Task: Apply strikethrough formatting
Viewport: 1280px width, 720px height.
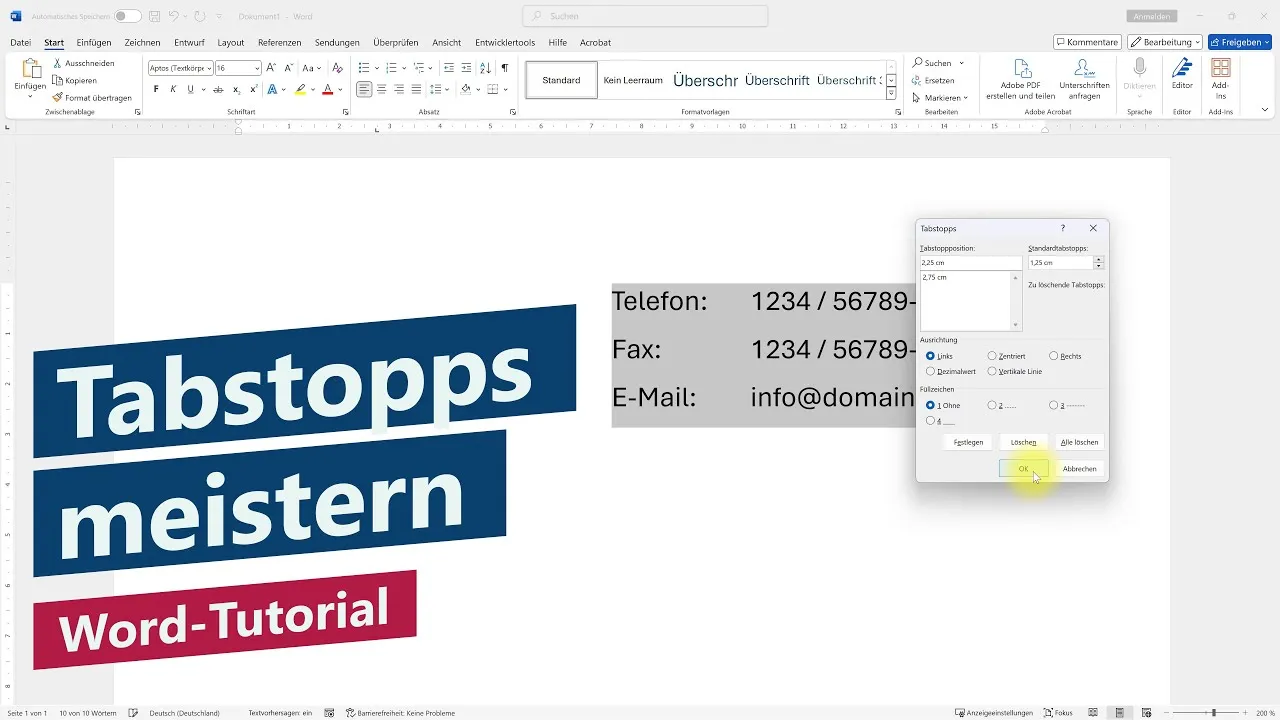Action: pos(218,88)
